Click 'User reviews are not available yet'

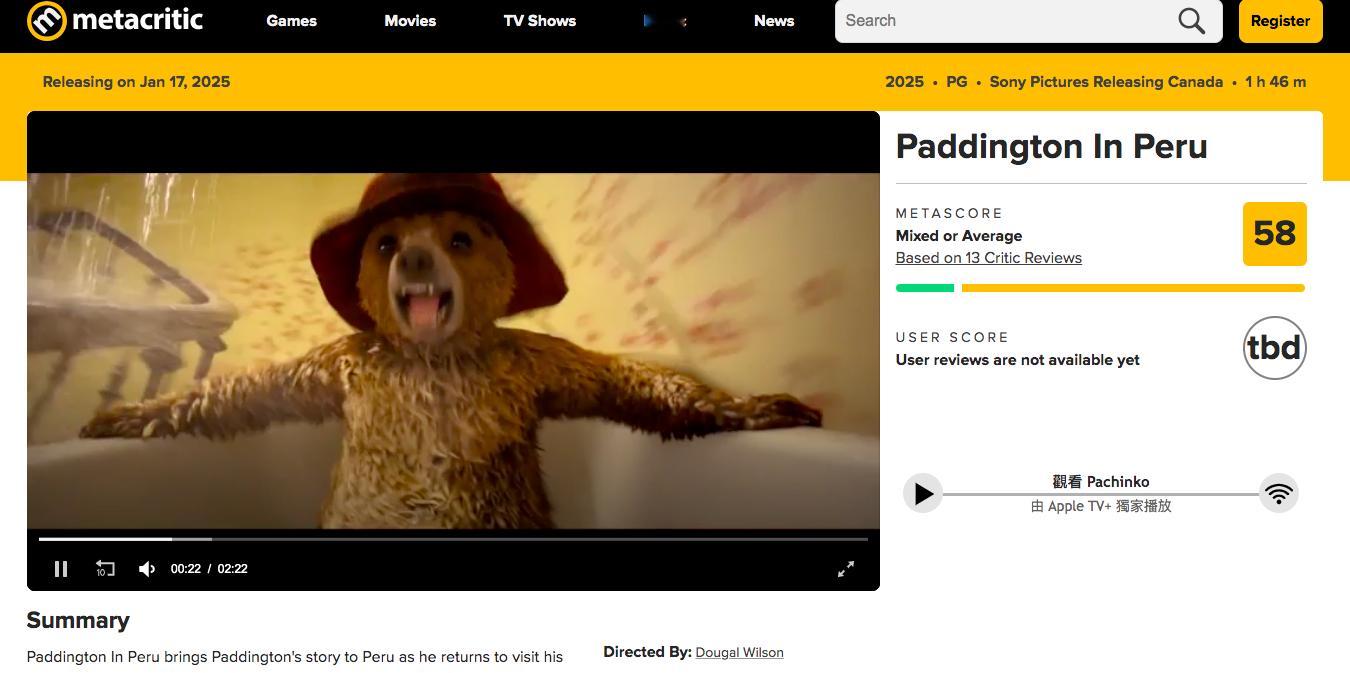pos(1018,360)
